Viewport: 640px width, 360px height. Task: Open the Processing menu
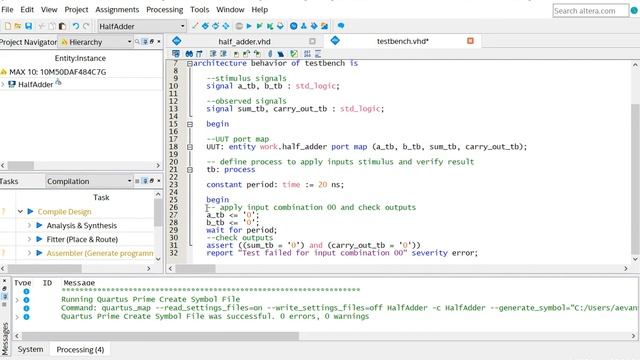click(164, 9)
